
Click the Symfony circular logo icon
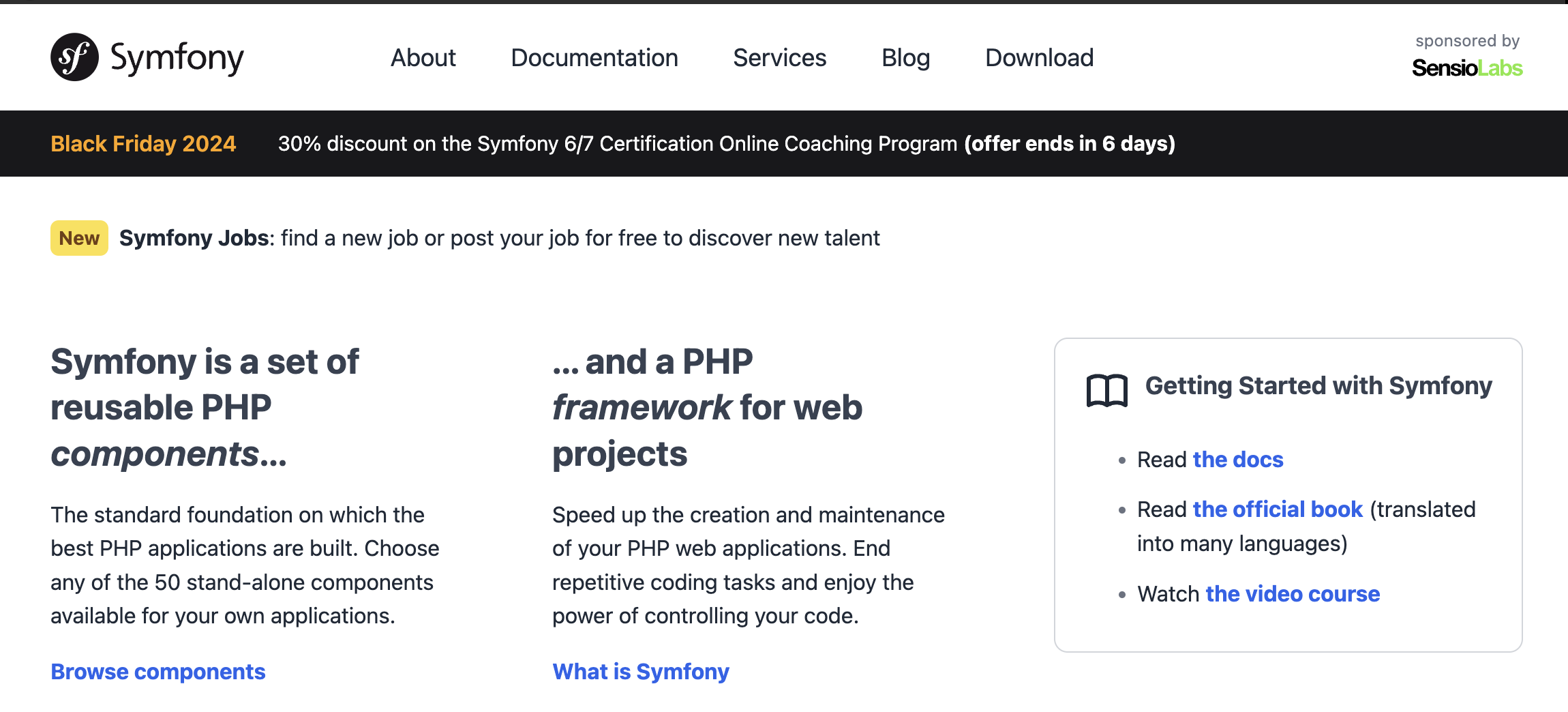[x=74, y=57]
